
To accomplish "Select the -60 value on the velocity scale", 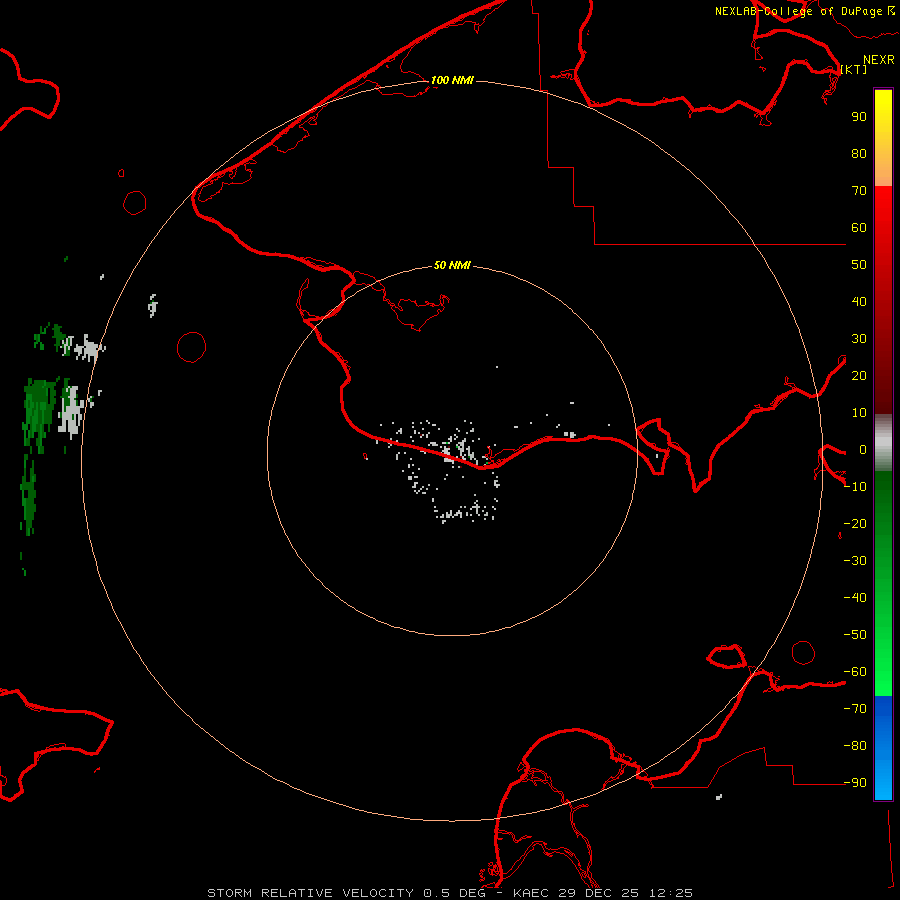I will coord(855,672).
